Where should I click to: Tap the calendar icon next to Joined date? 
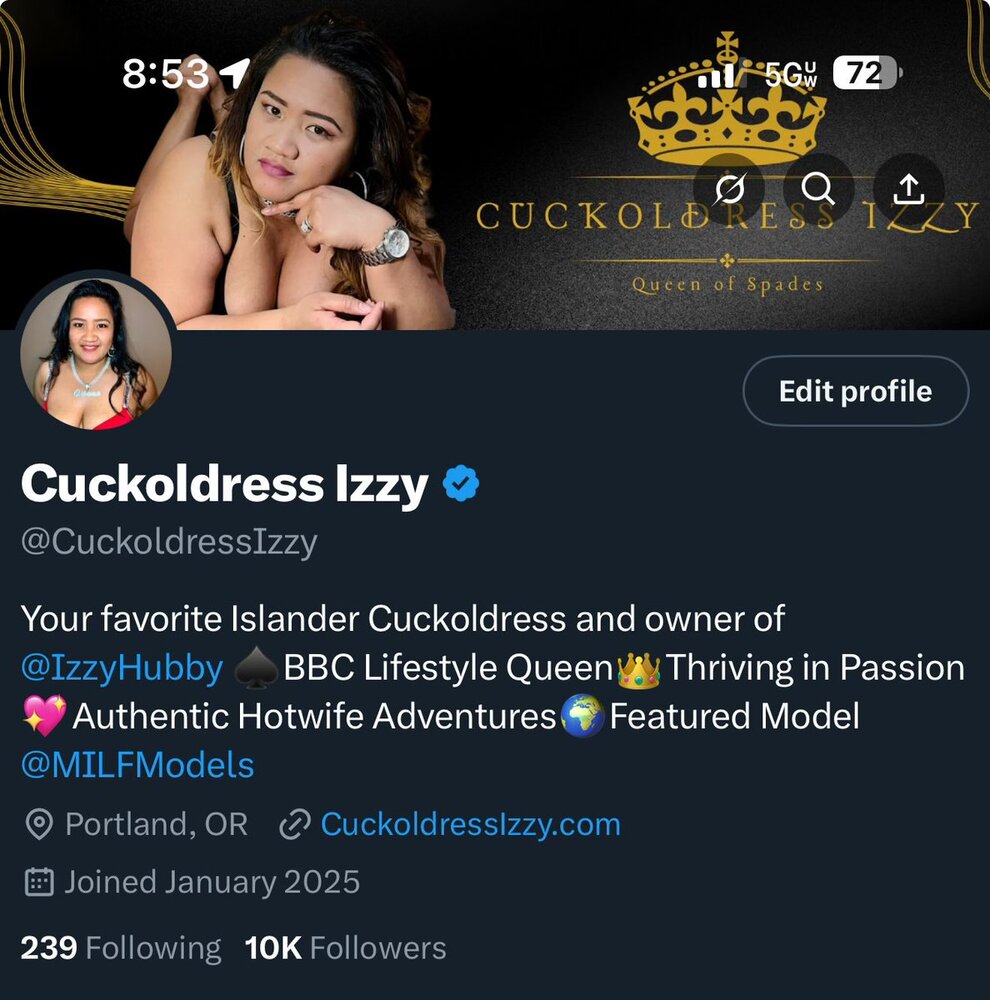point(39,882)
